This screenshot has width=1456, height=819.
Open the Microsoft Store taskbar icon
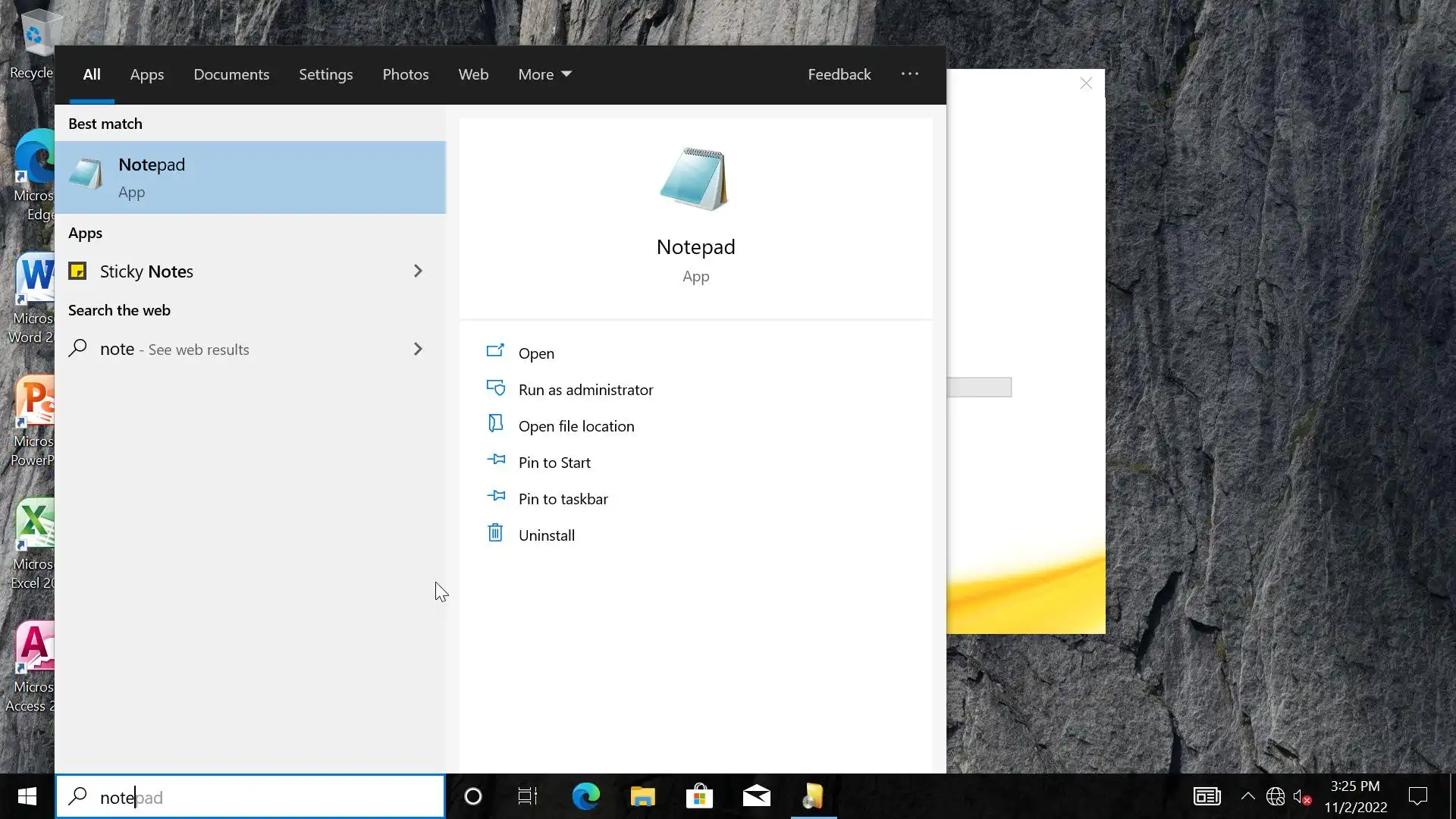(699, 796)
